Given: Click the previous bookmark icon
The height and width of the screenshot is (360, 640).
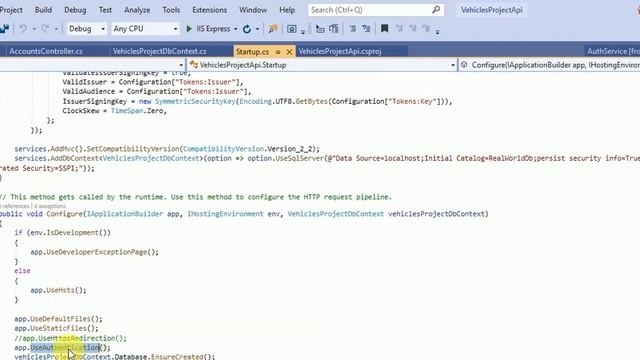Looking at the screenshot, I should click(399, 28).
